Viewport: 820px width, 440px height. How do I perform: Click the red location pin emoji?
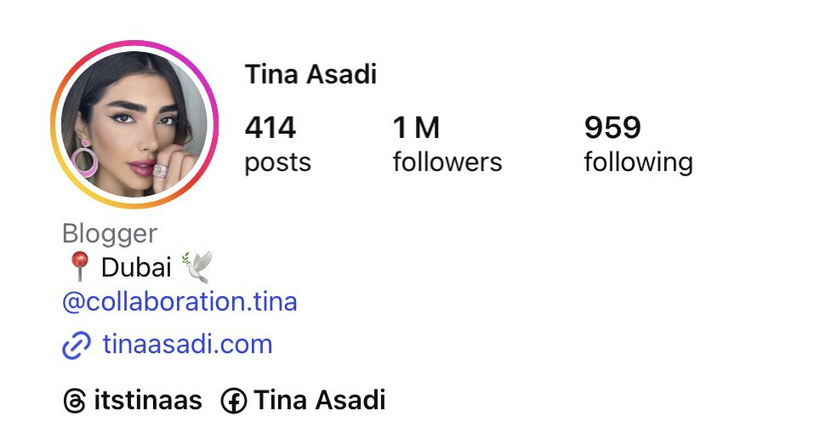point(79,268)
